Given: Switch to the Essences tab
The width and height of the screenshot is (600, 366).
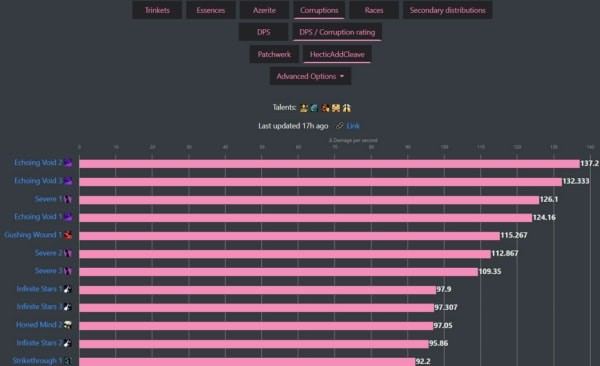Looking at the screenshot, I should click(211, 10).
